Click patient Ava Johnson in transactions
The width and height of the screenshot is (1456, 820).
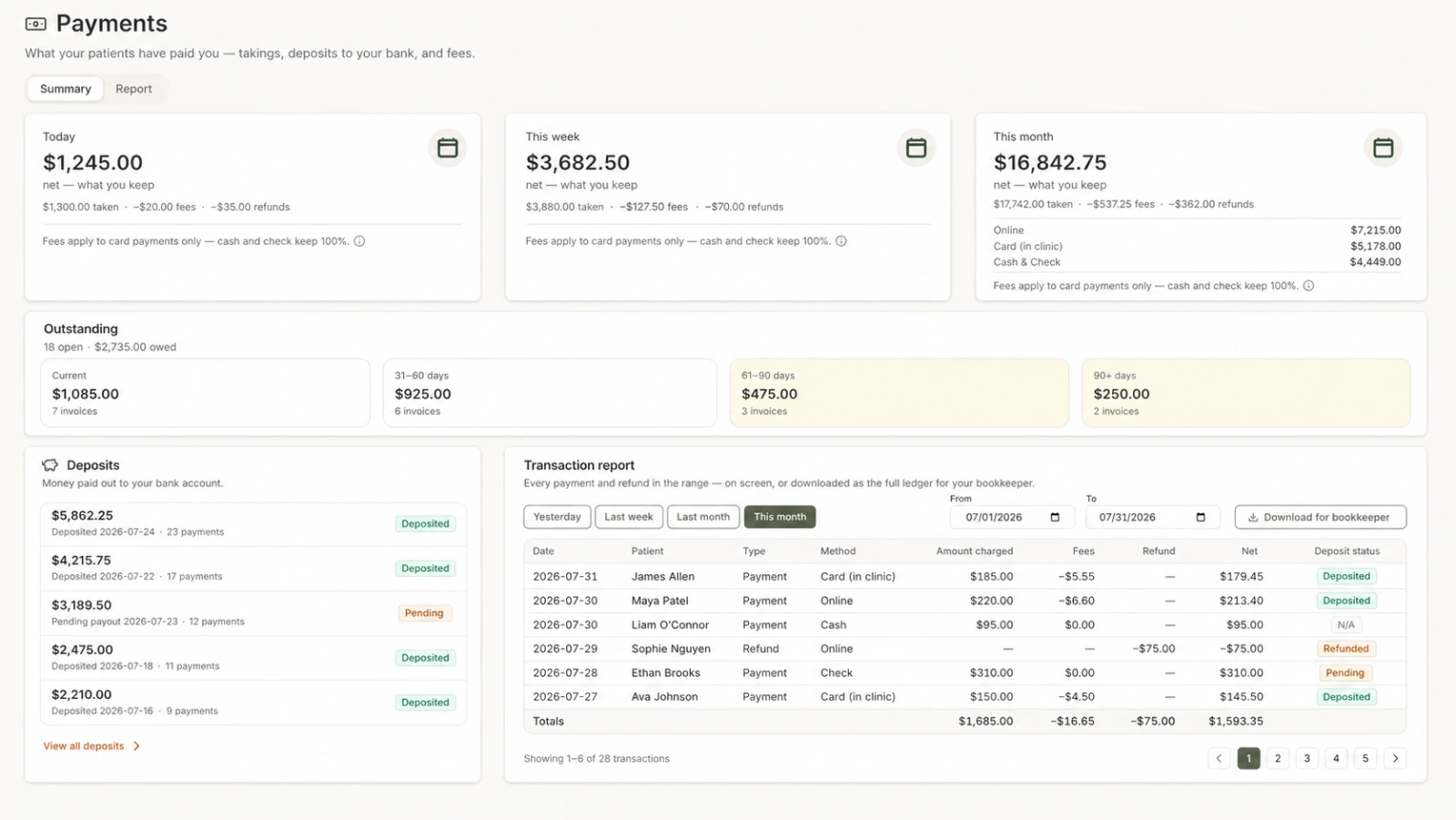coord(664,697)
